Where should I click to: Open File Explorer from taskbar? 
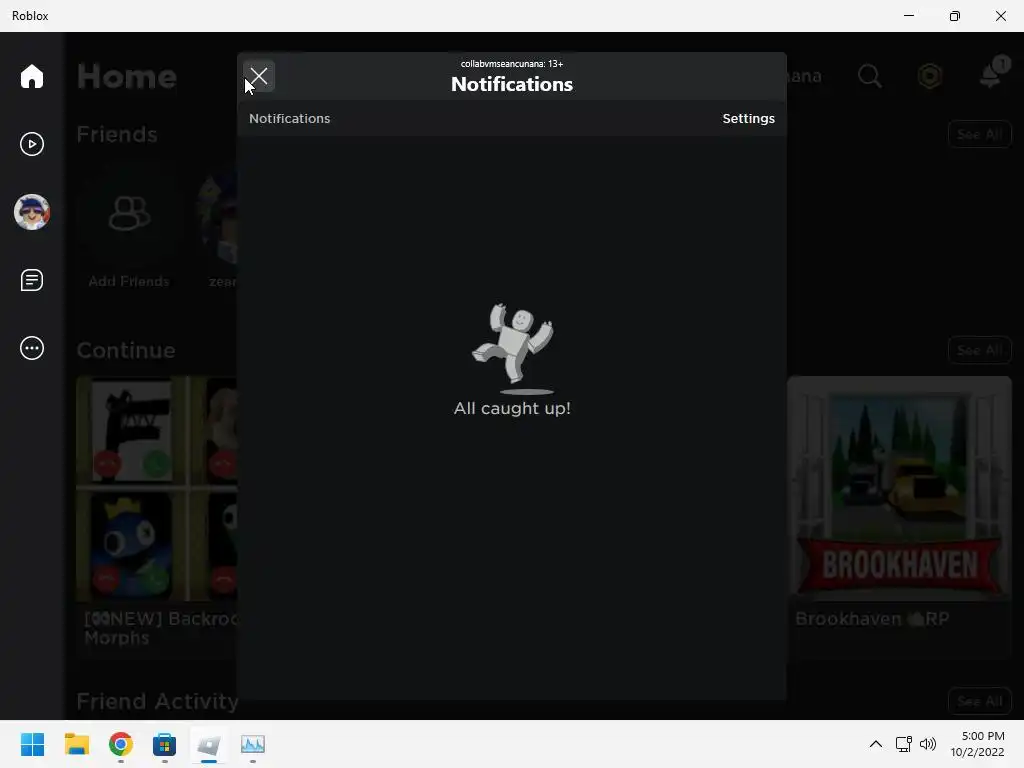click(76, 744)
